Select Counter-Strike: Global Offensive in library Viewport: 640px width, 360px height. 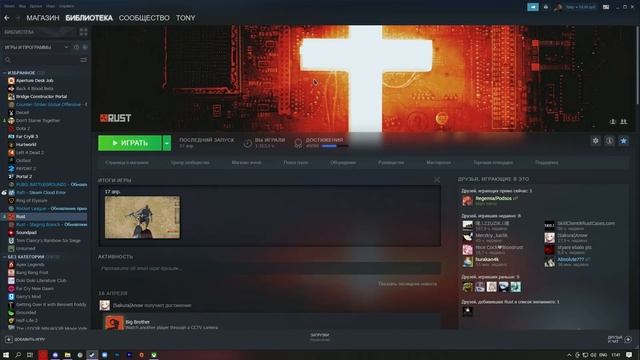[48, 104]
